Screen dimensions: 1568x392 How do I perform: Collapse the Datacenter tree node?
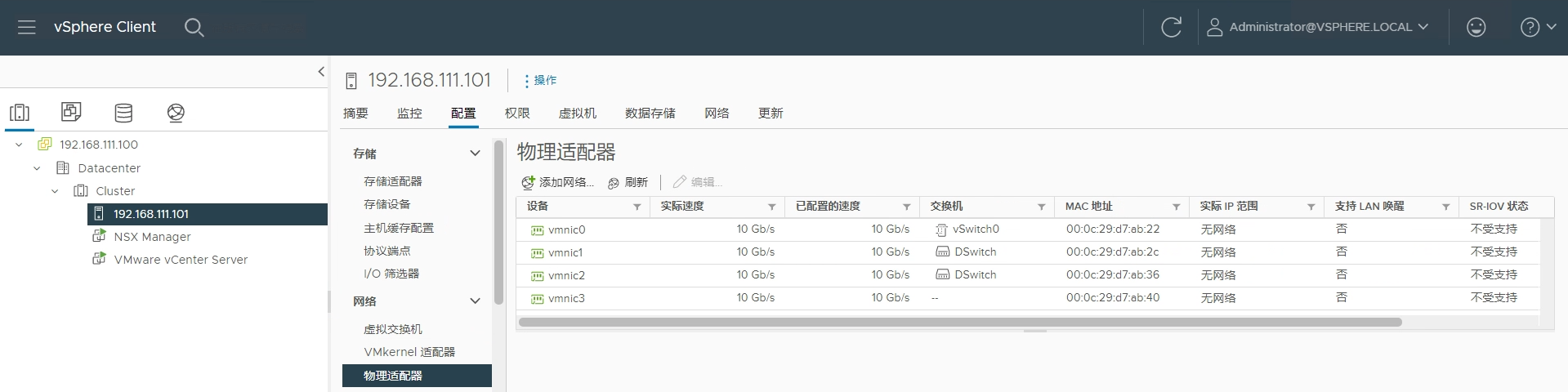click(37, 168)
